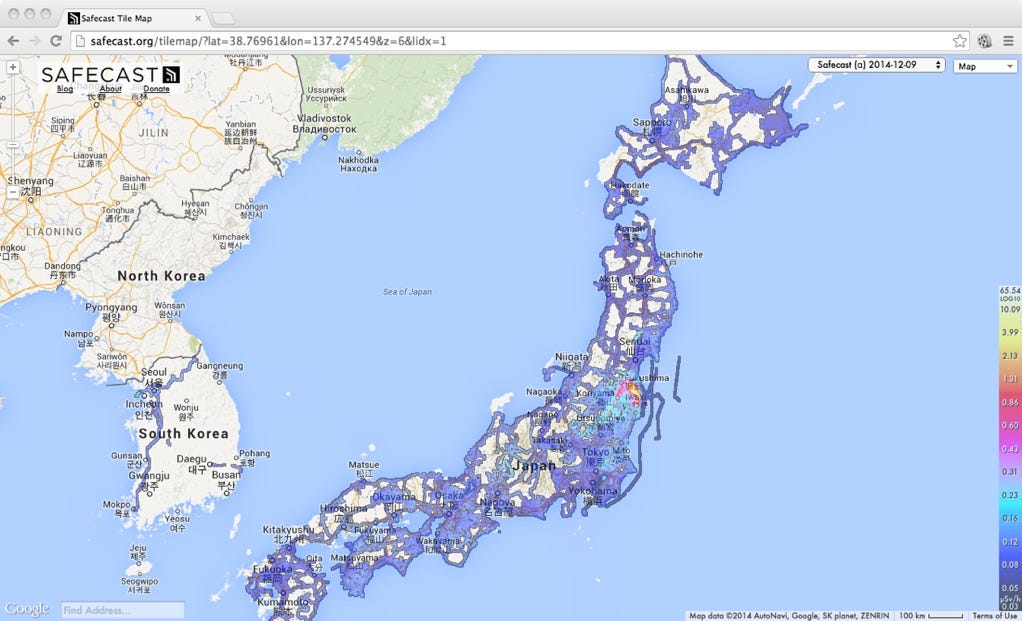
Task: Click the browser forward arrow
Action: click(x=34, y=41)
